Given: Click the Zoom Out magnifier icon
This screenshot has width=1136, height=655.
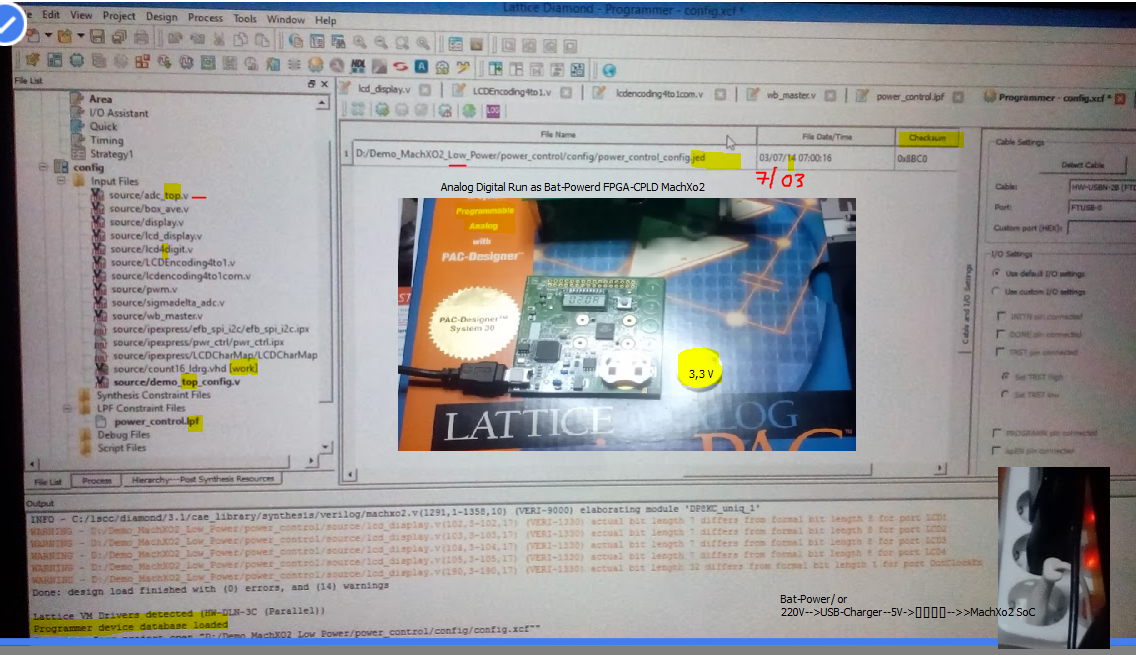Looking at the screenshot, I should [x=380, y=43].
